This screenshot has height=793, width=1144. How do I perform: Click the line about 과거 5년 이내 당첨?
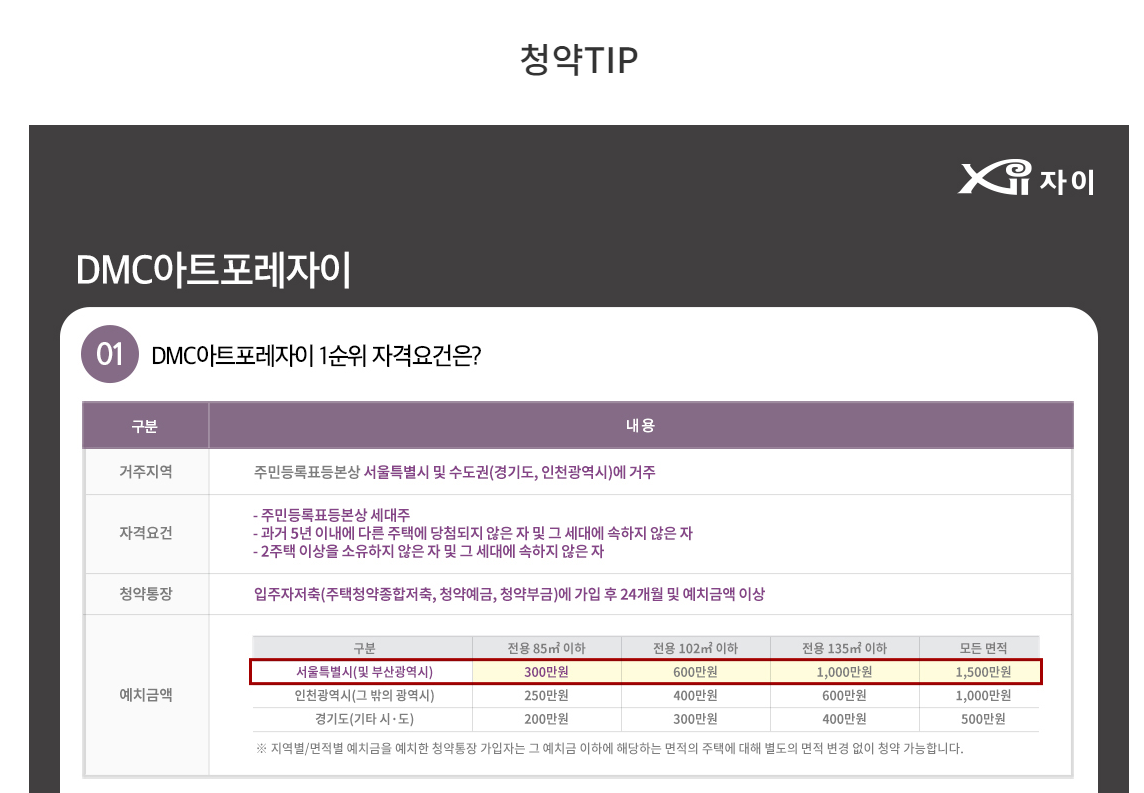pos(473,533)
